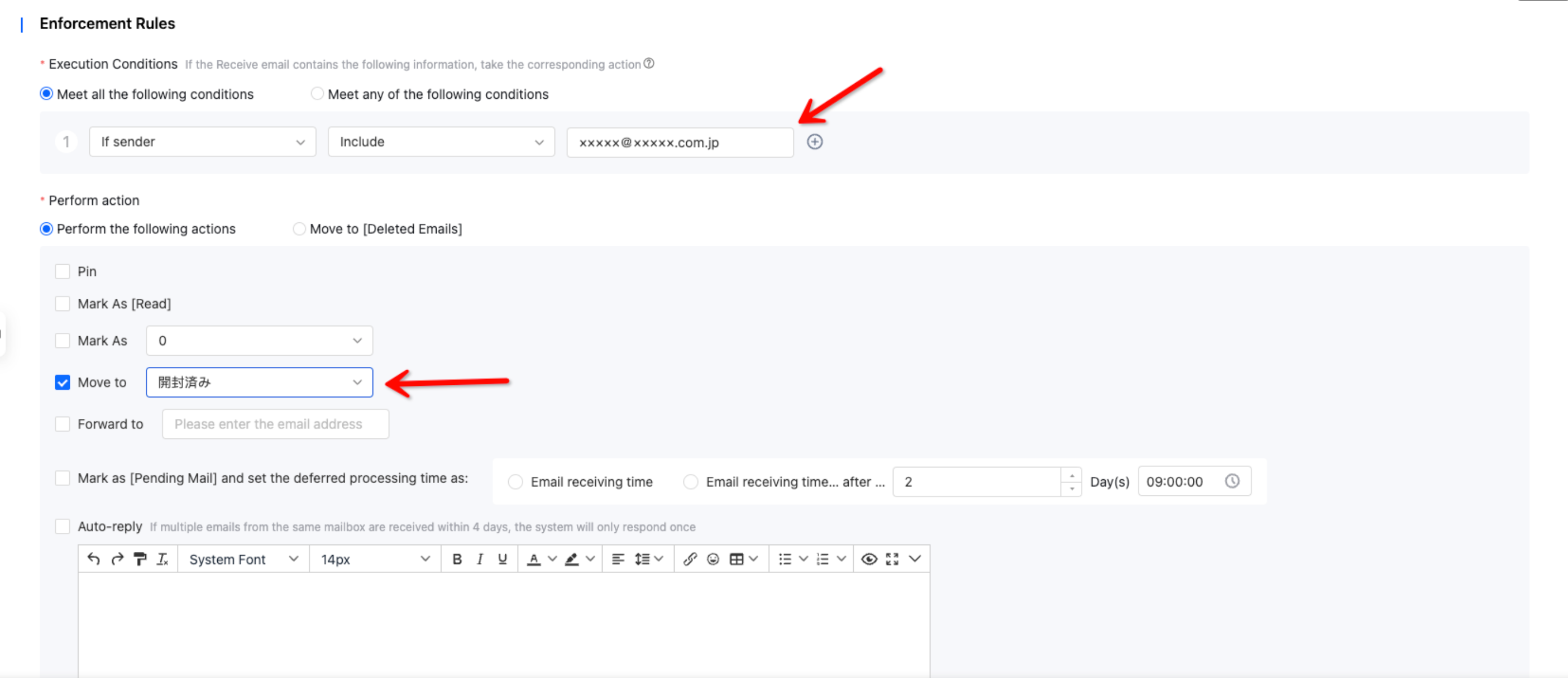The width and height of the screenshot is (1568, 678).
Task: Select Meet any of the following conditions
Action: pyautogui.click(x=317, y=94)
